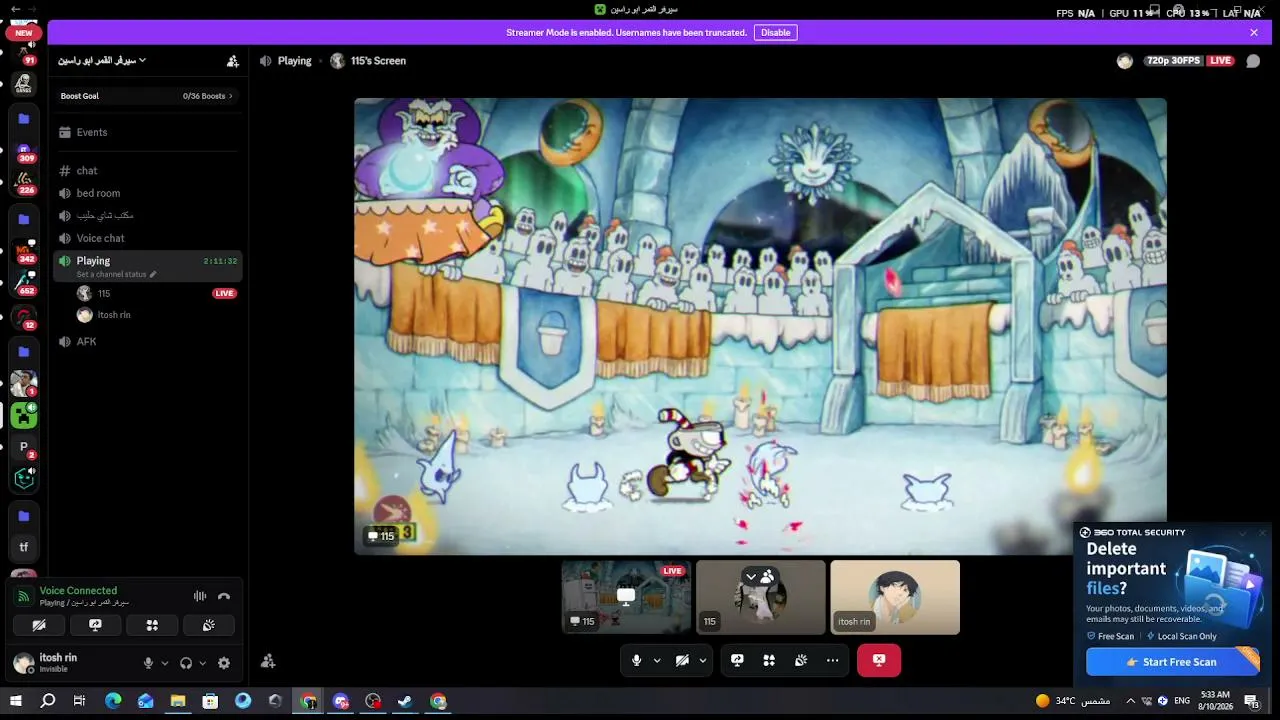The height and width of the screenshot is (720, 1280).
Task: Click the share screen button in voice panel
Action: coord(95,625)
